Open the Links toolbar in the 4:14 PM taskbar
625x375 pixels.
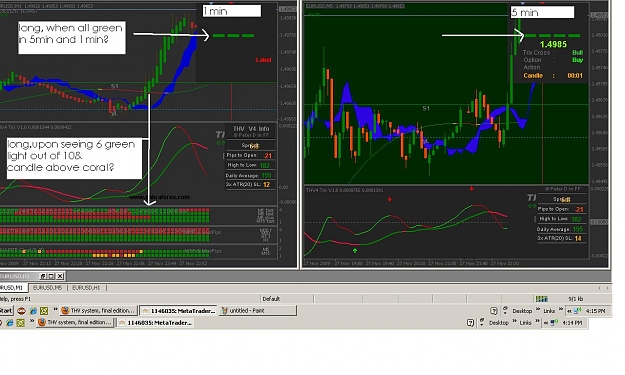(x=525, y=323)
